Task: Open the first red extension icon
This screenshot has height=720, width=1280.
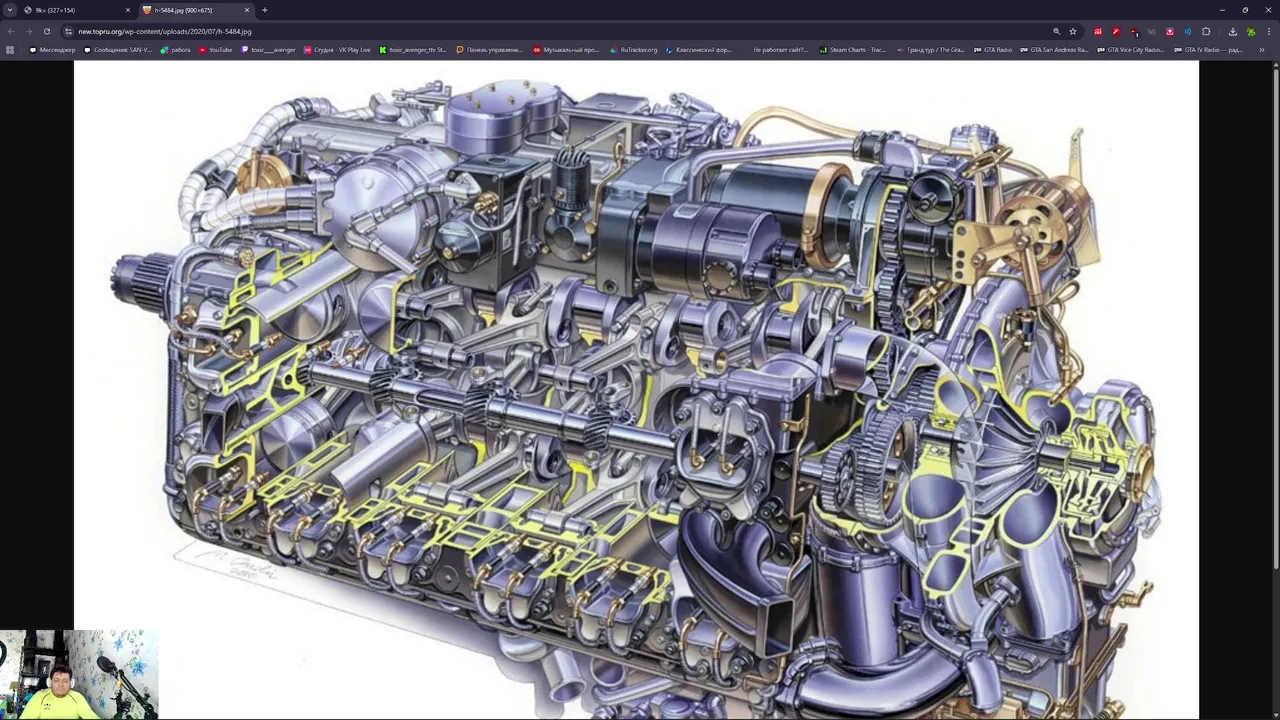Action: [x=1098, y=31]
